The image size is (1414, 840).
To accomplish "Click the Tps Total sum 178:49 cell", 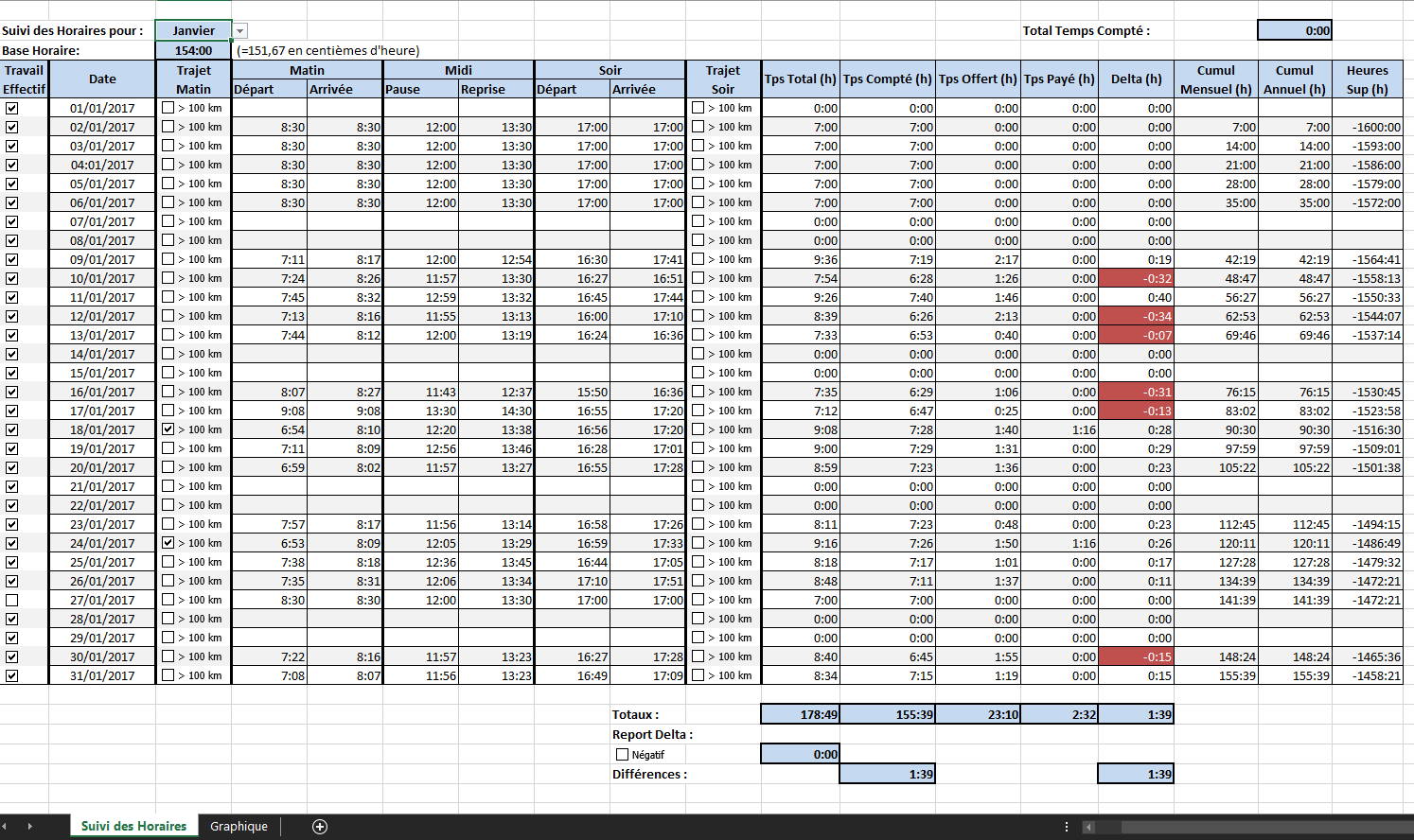I will pos(801,714).
